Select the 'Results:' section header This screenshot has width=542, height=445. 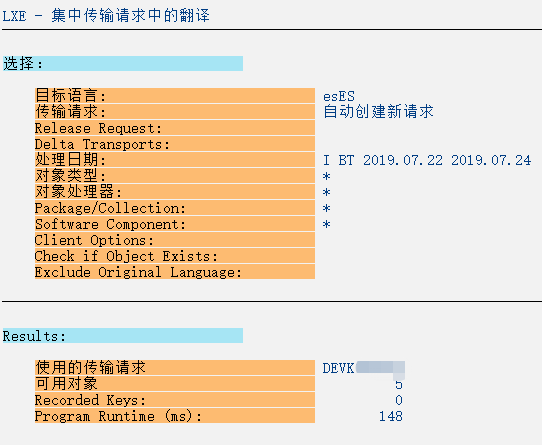pos(123,336)
